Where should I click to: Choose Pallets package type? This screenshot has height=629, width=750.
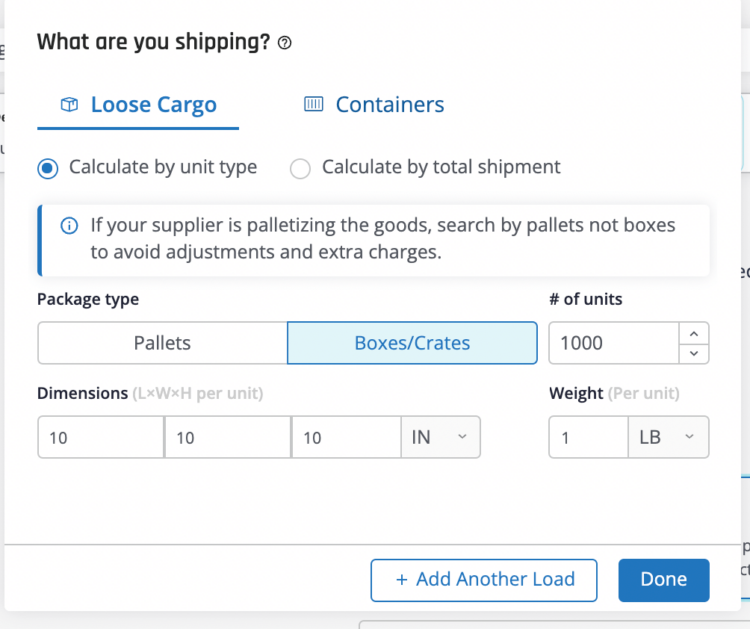pyautogui.click(x=163, y=343)
